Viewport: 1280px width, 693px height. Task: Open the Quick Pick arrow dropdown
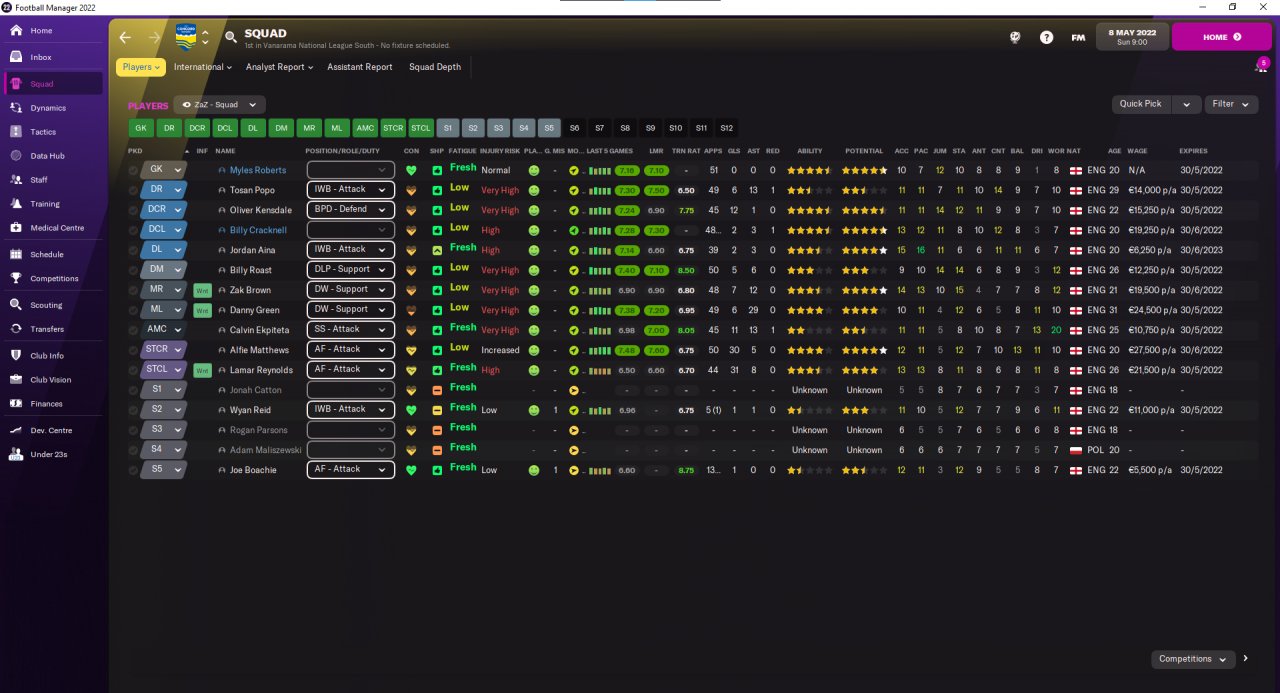pyautogui.click(x=1186, y=104)
